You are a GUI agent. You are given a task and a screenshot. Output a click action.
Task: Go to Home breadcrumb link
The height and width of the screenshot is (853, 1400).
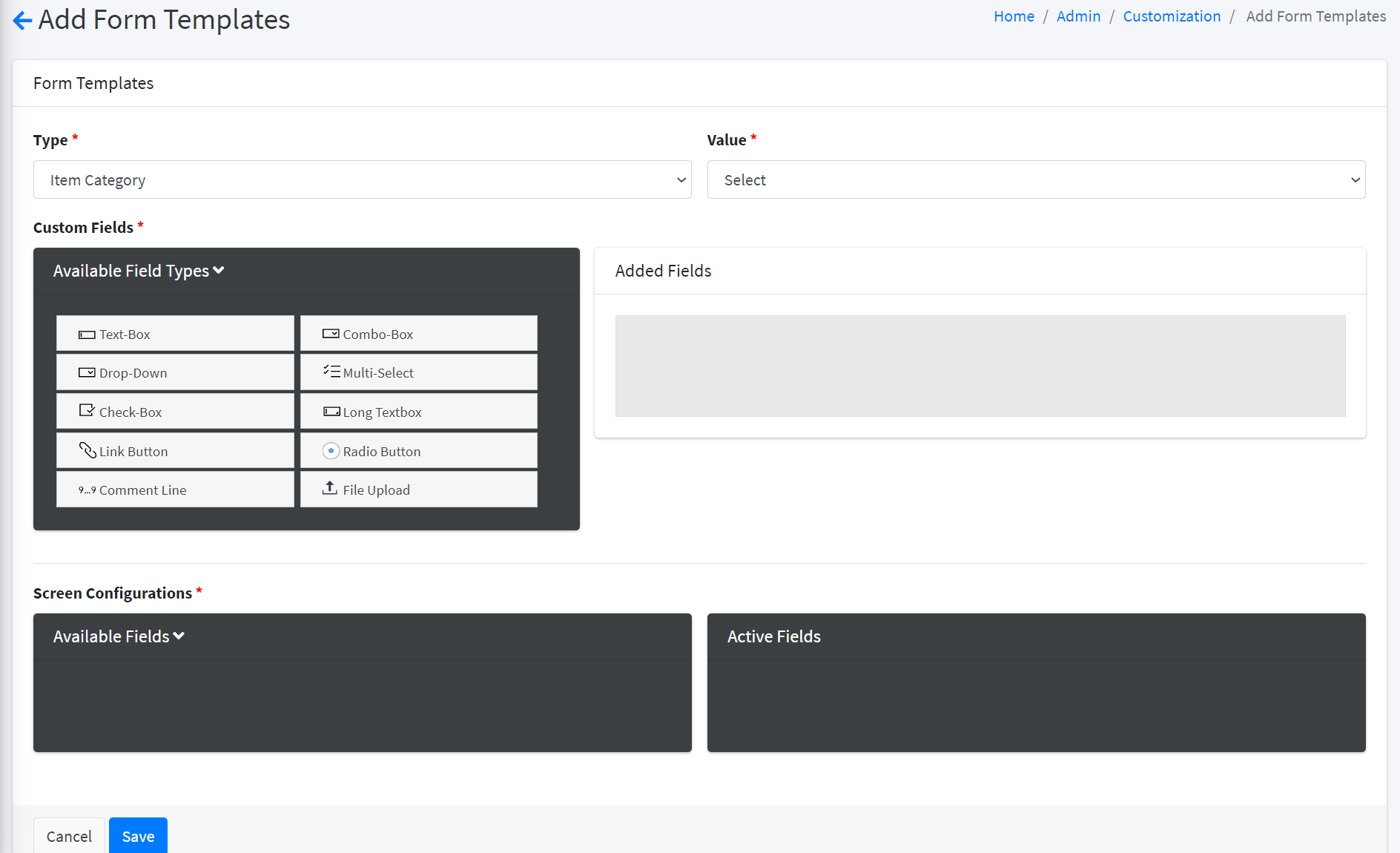tap(1014, 16)
